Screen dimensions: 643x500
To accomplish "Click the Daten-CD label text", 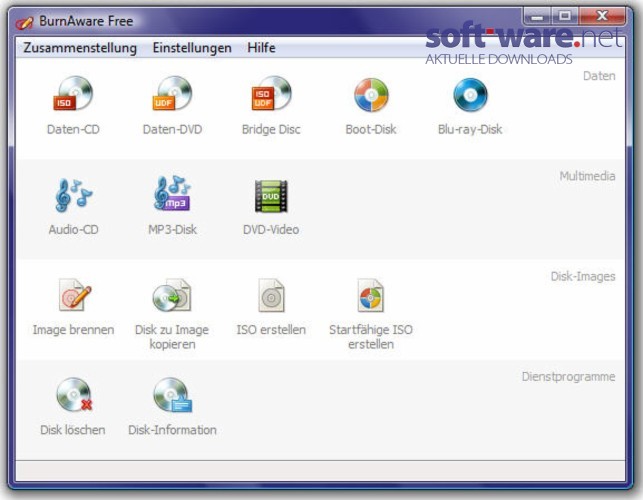I will 73,129.
